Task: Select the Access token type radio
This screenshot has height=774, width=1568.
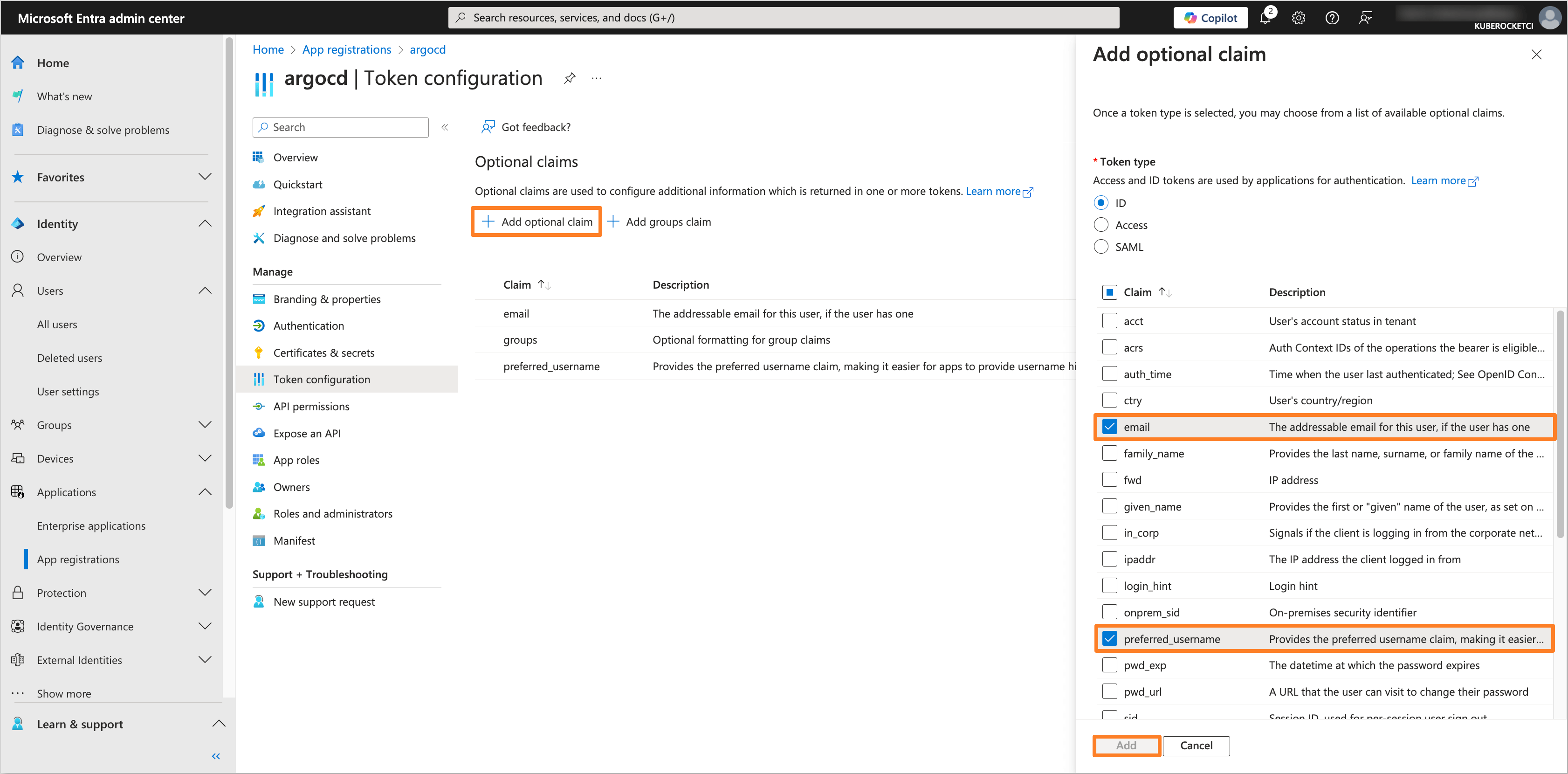Action: (1100, 225)
